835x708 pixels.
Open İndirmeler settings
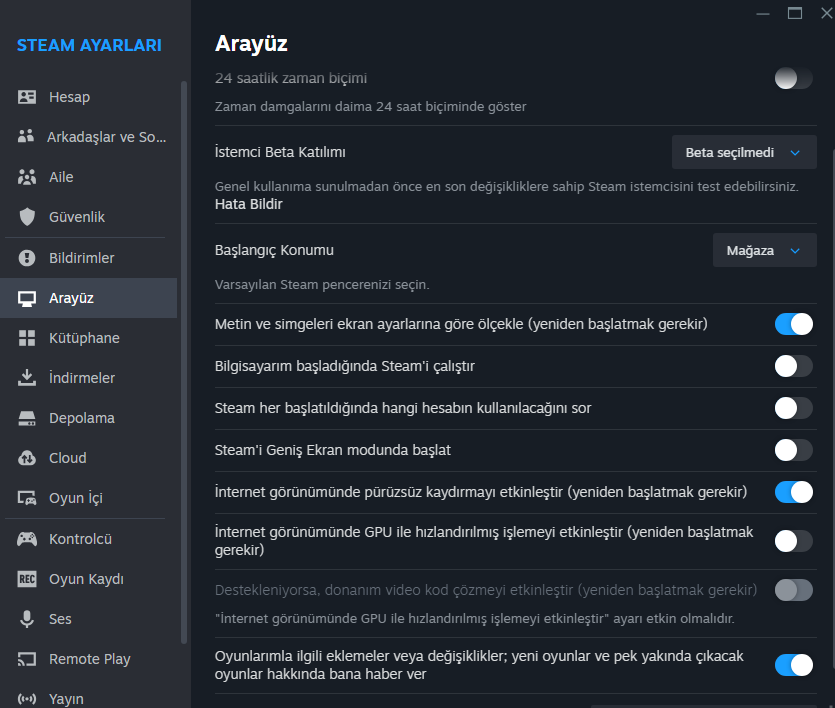tap(88, 378)
